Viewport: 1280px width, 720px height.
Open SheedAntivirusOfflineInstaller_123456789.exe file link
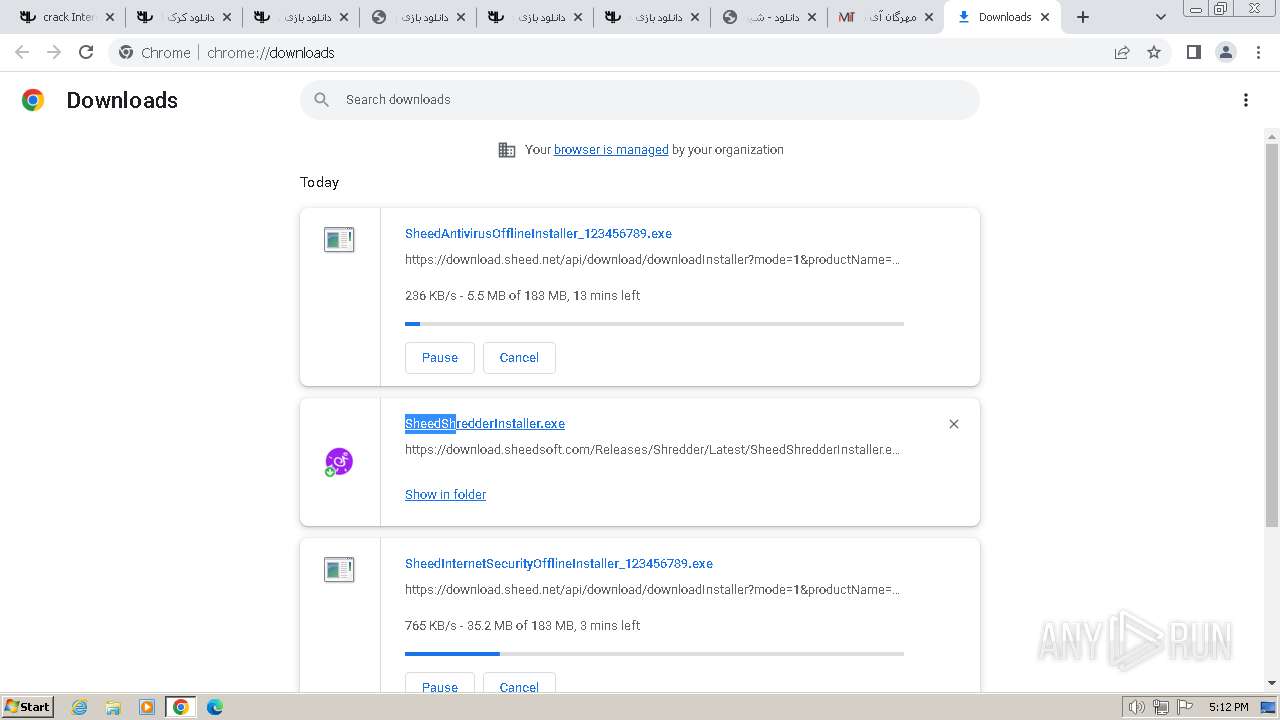538,234
